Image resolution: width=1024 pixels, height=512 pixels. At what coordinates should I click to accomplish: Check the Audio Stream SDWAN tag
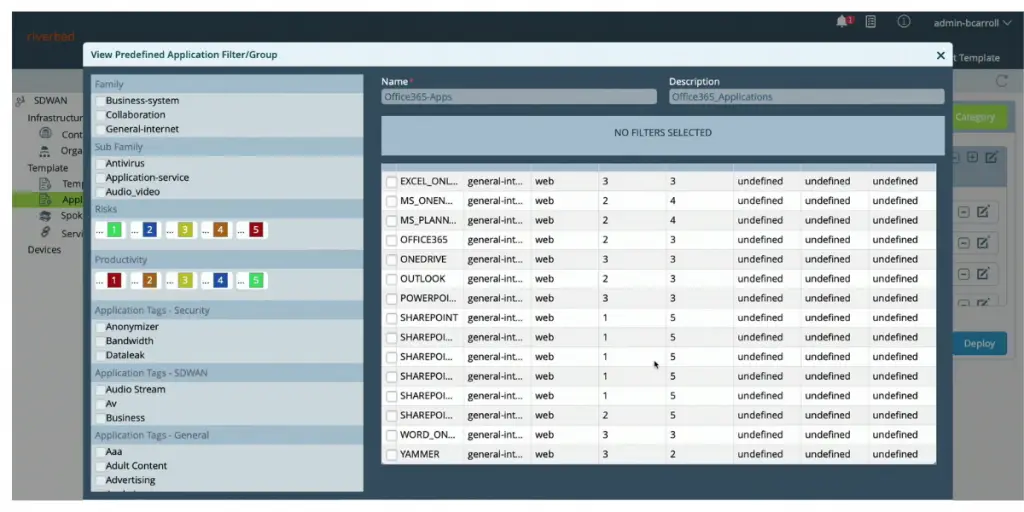(x=99, y=389)
